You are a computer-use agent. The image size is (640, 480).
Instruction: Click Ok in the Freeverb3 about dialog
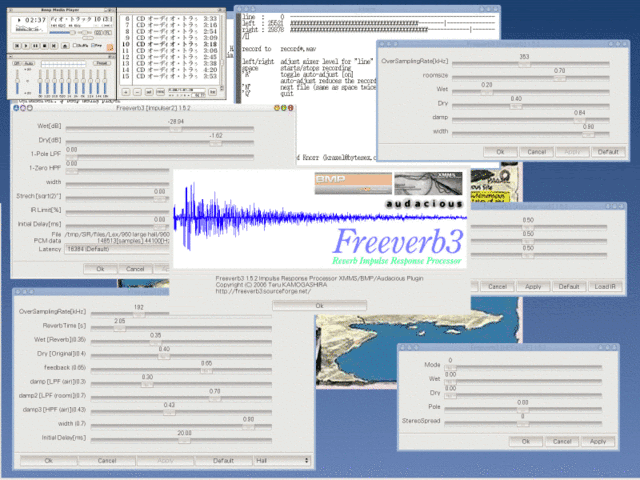point(319,304)
